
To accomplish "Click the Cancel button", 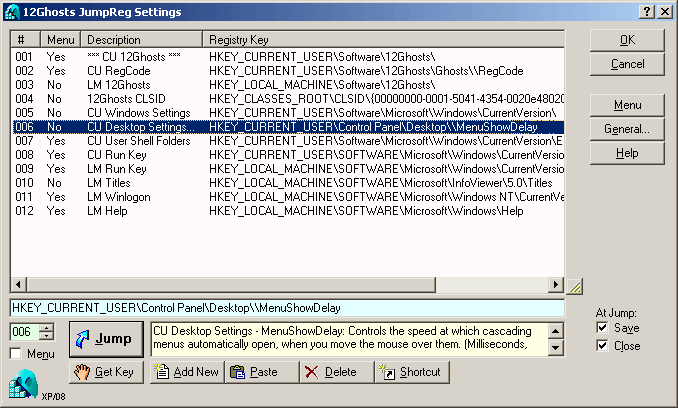I will point(627,64).
